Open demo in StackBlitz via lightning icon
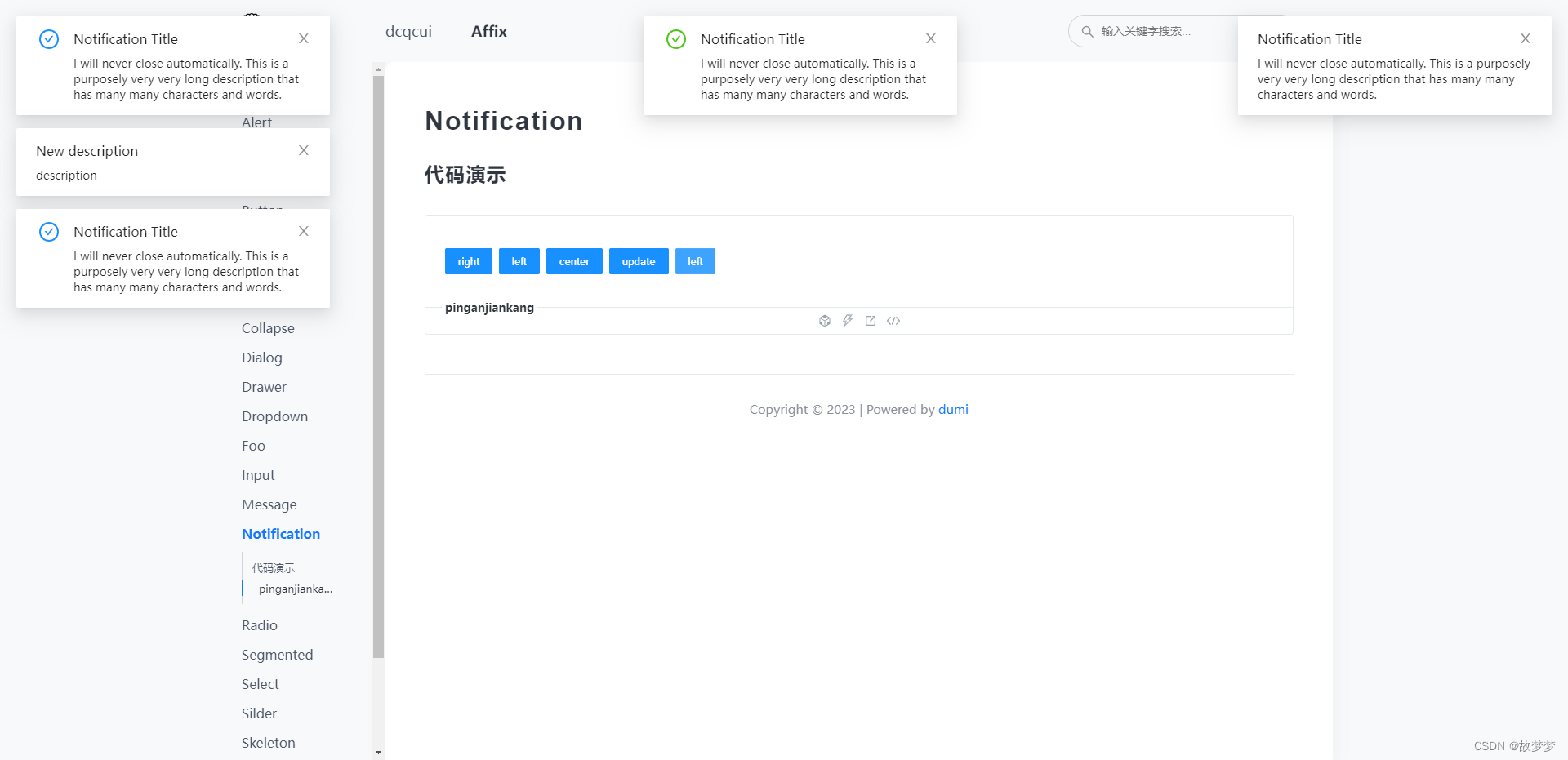 (848, 321)
